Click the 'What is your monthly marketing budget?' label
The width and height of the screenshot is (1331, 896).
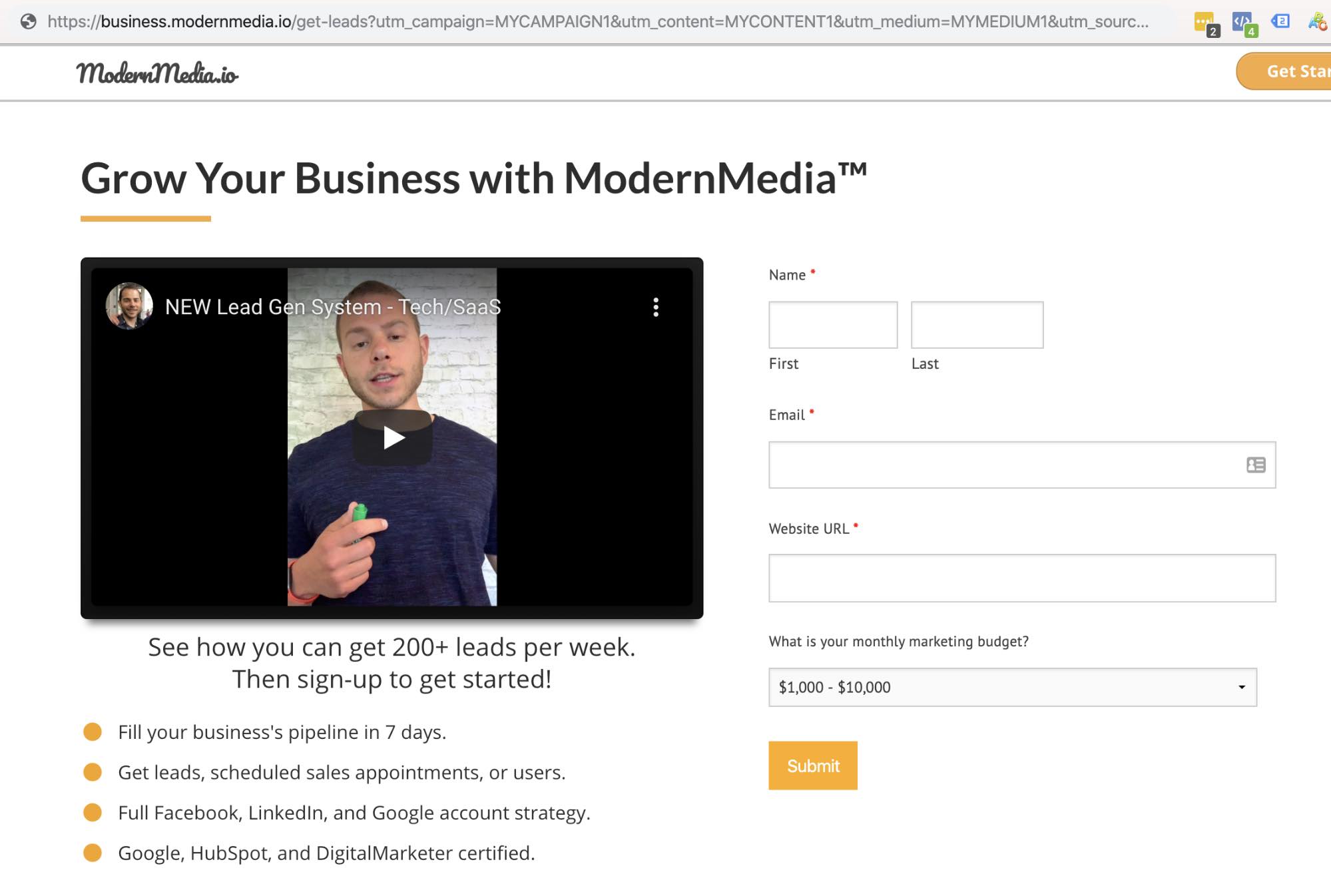(x=898, y=641)
